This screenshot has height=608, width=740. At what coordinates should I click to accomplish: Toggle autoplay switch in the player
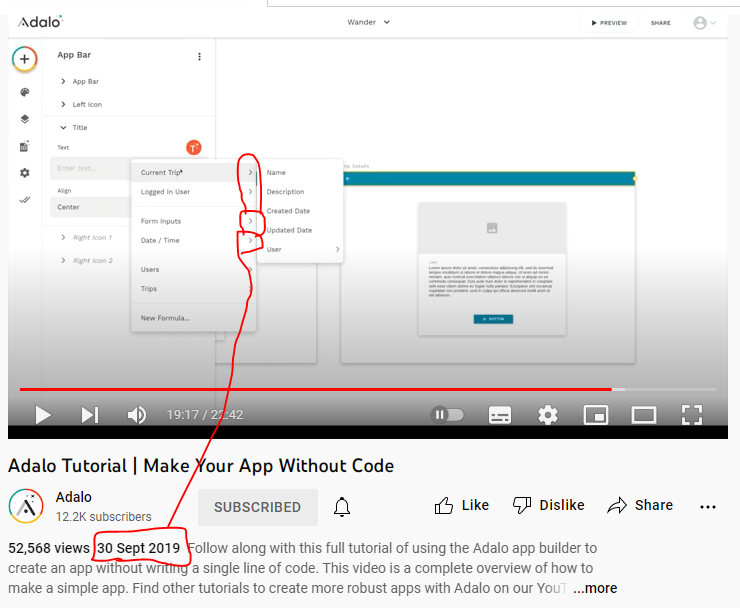[447, 414]
